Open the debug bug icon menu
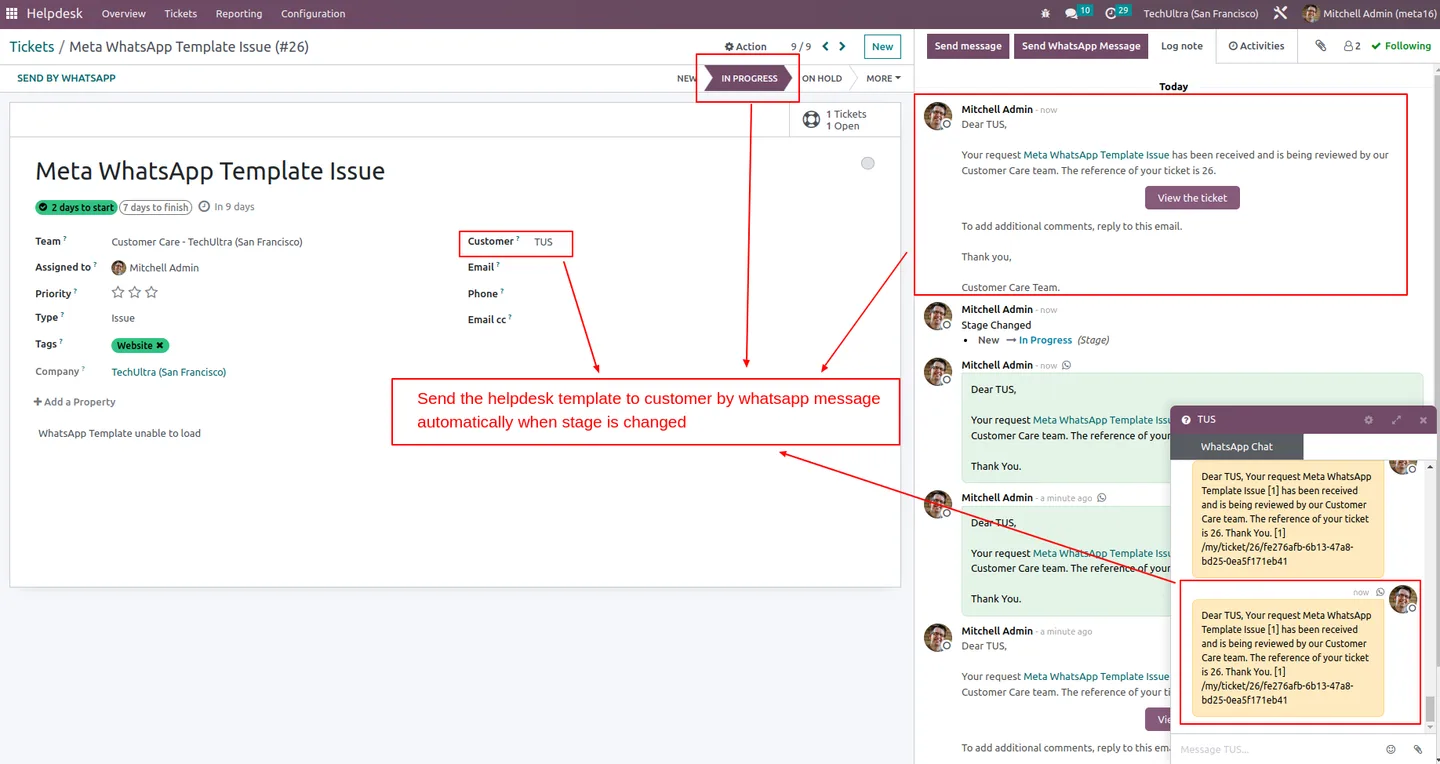The width and height of the screenshot is (1440, 764). click(x=1046, y=14)
